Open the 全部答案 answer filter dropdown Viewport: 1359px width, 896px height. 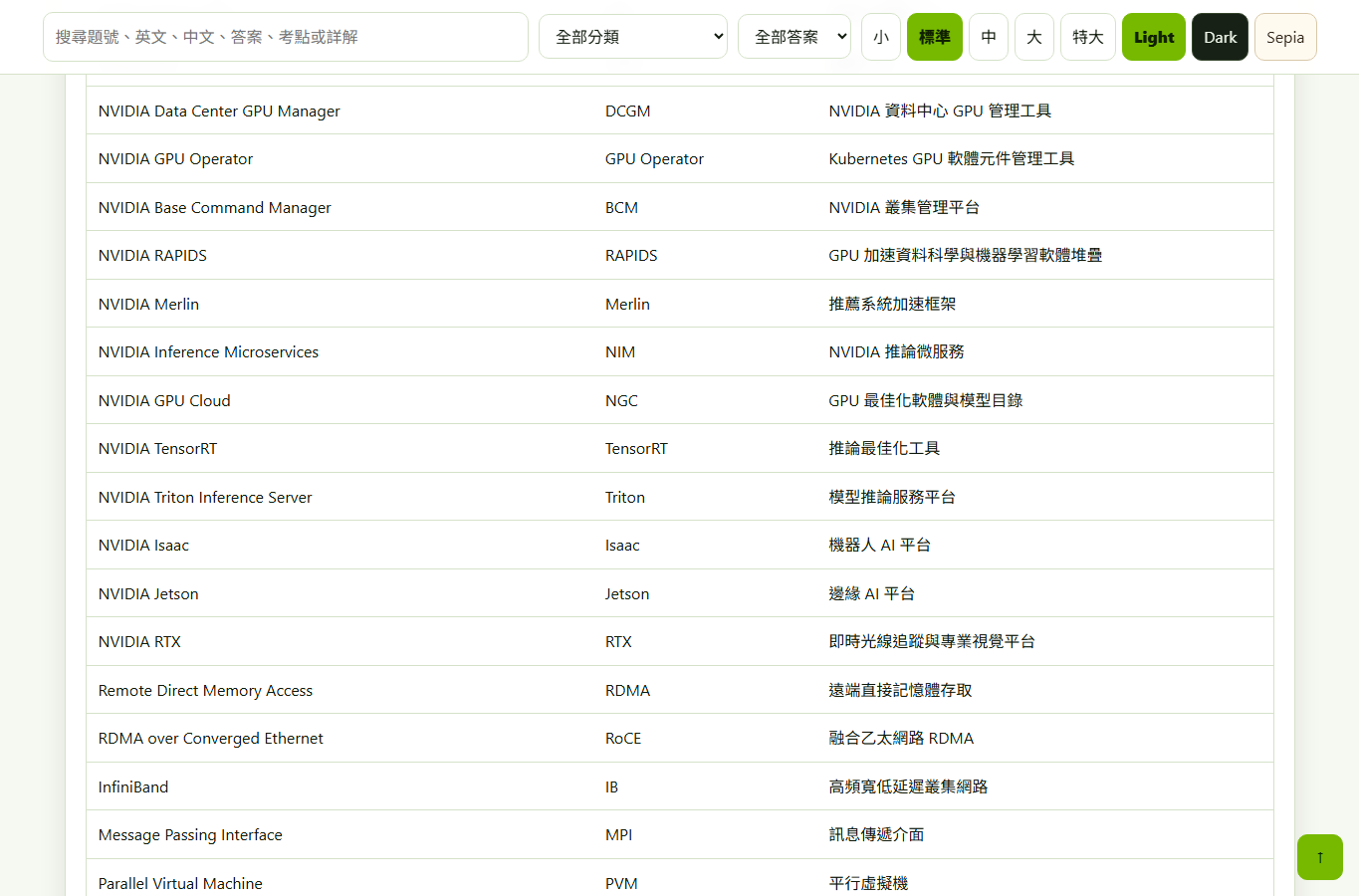pos(794,37)
